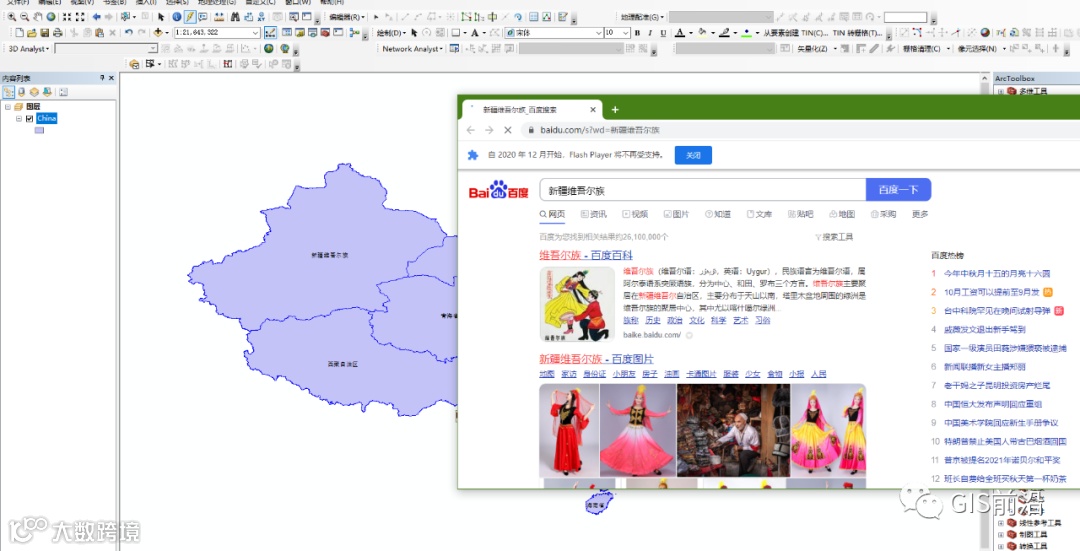Open a new browser tab with plus
The image size is (1080, 551).
pyautogui.click(x=615, y=110)
